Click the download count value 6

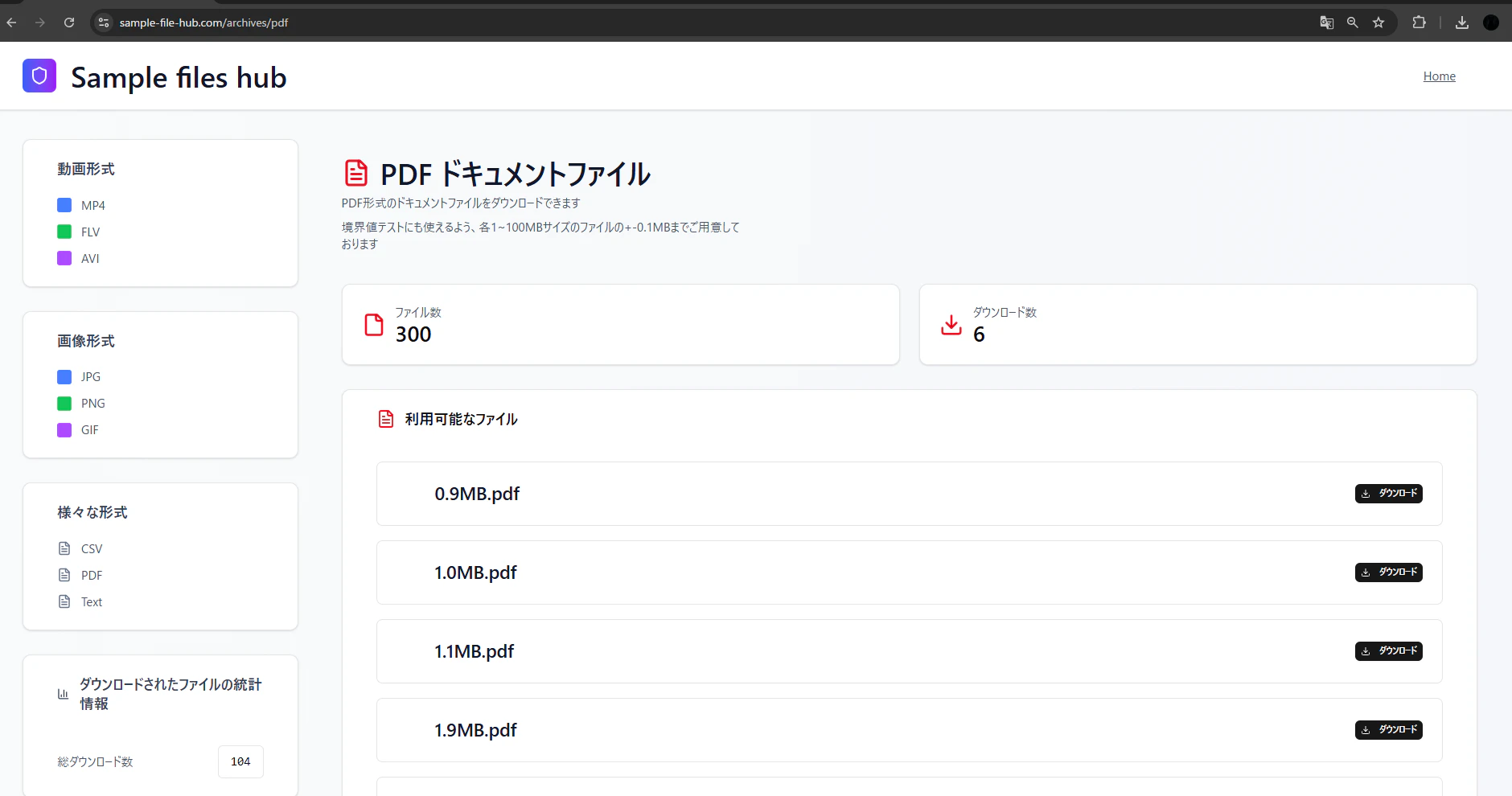pos(979,334)
